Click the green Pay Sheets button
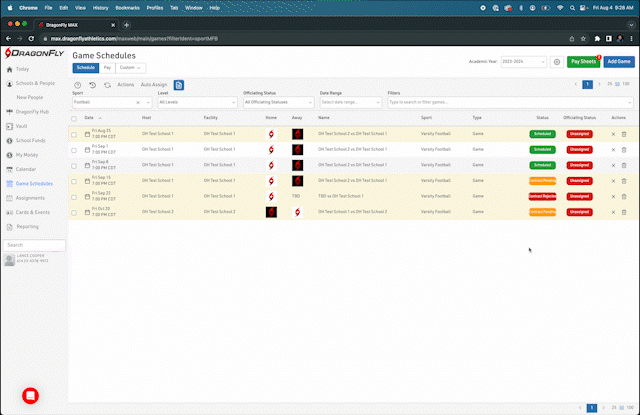 (x=583, y=62)
